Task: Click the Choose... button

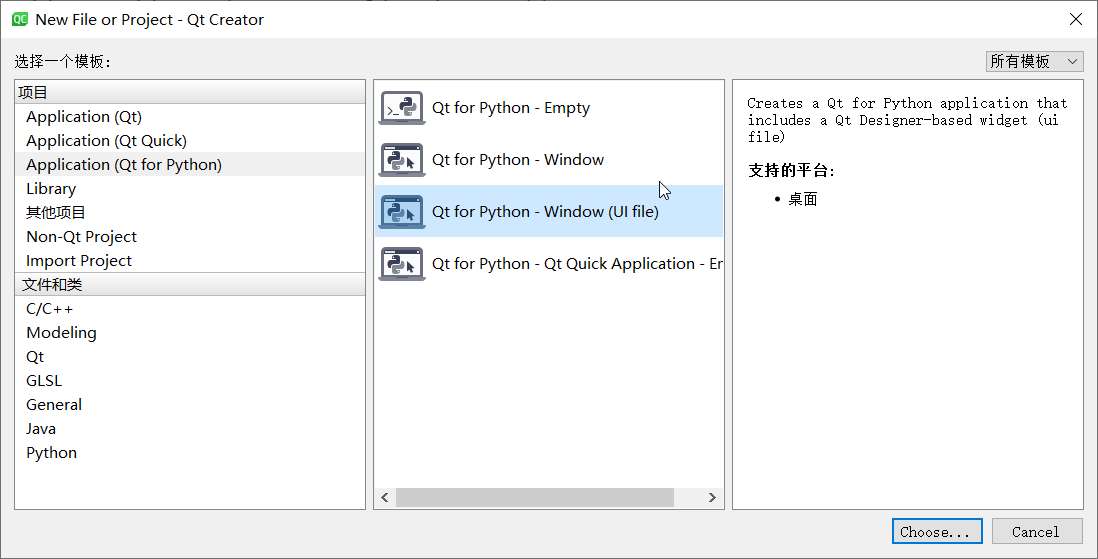Action: tap(937, 532)
